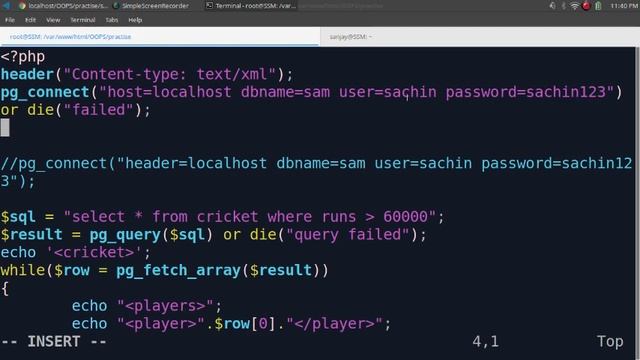Click the echo "<players>" line
Viewport: 640px width, 360px height.
[147, 306]
